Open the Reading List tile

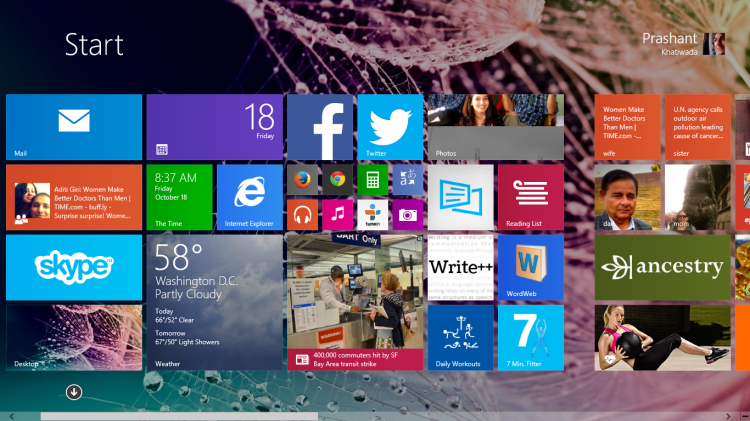pyautogui.click(x=531, y=197)
